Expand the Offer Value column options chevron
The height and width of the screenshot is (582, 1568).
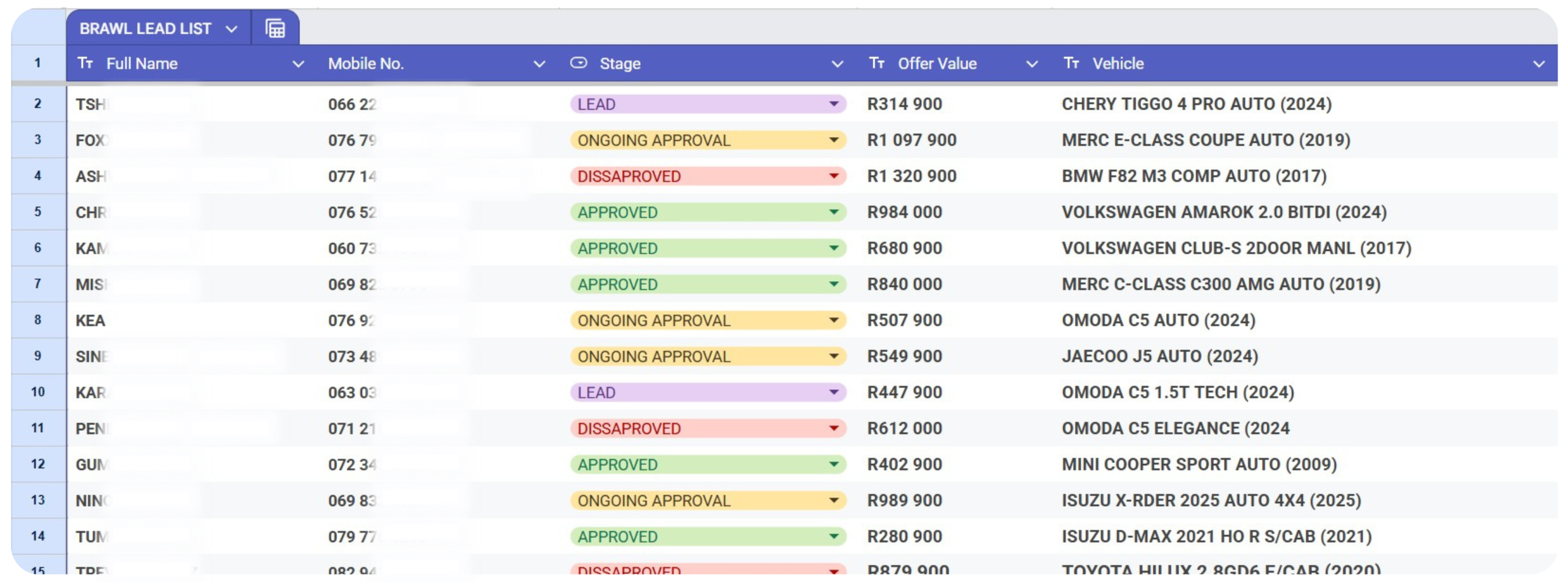point(1032,64)
